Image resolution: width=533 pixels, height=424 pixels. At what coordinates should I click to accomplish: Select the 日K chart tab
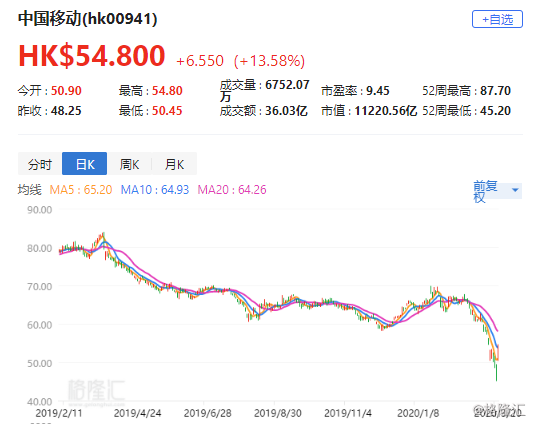click(x=85, y=164)
